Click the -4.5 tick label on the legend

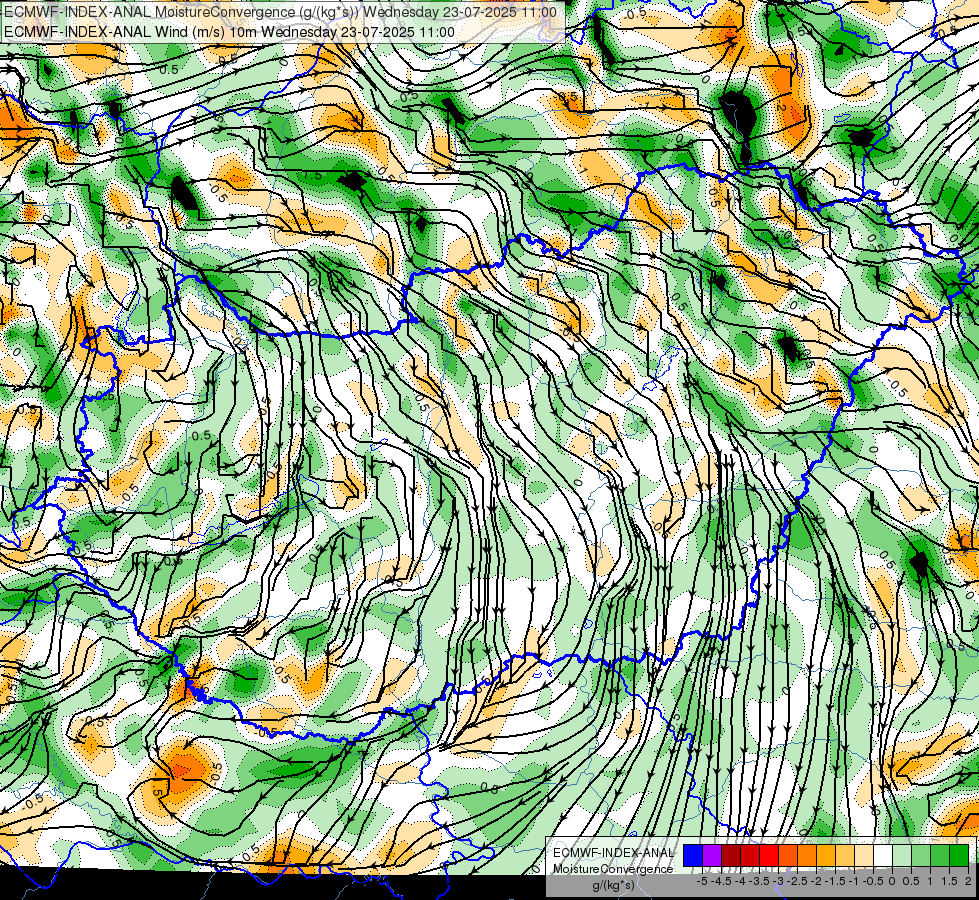(x=721, y=881)
